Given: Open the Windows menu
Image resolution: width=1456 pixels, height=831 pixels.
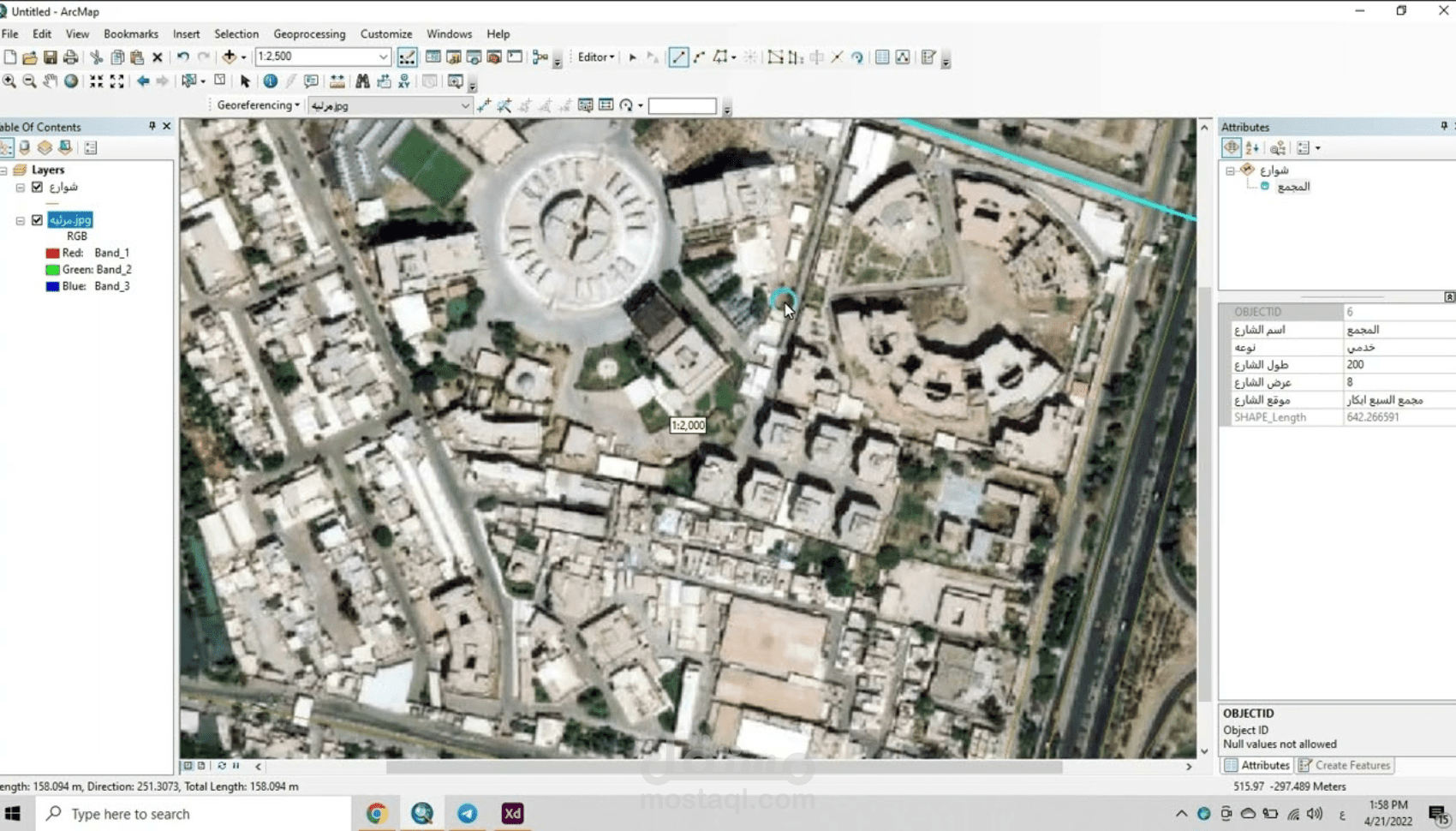Looking at the screenshot, I should click(x=449, y=34).
